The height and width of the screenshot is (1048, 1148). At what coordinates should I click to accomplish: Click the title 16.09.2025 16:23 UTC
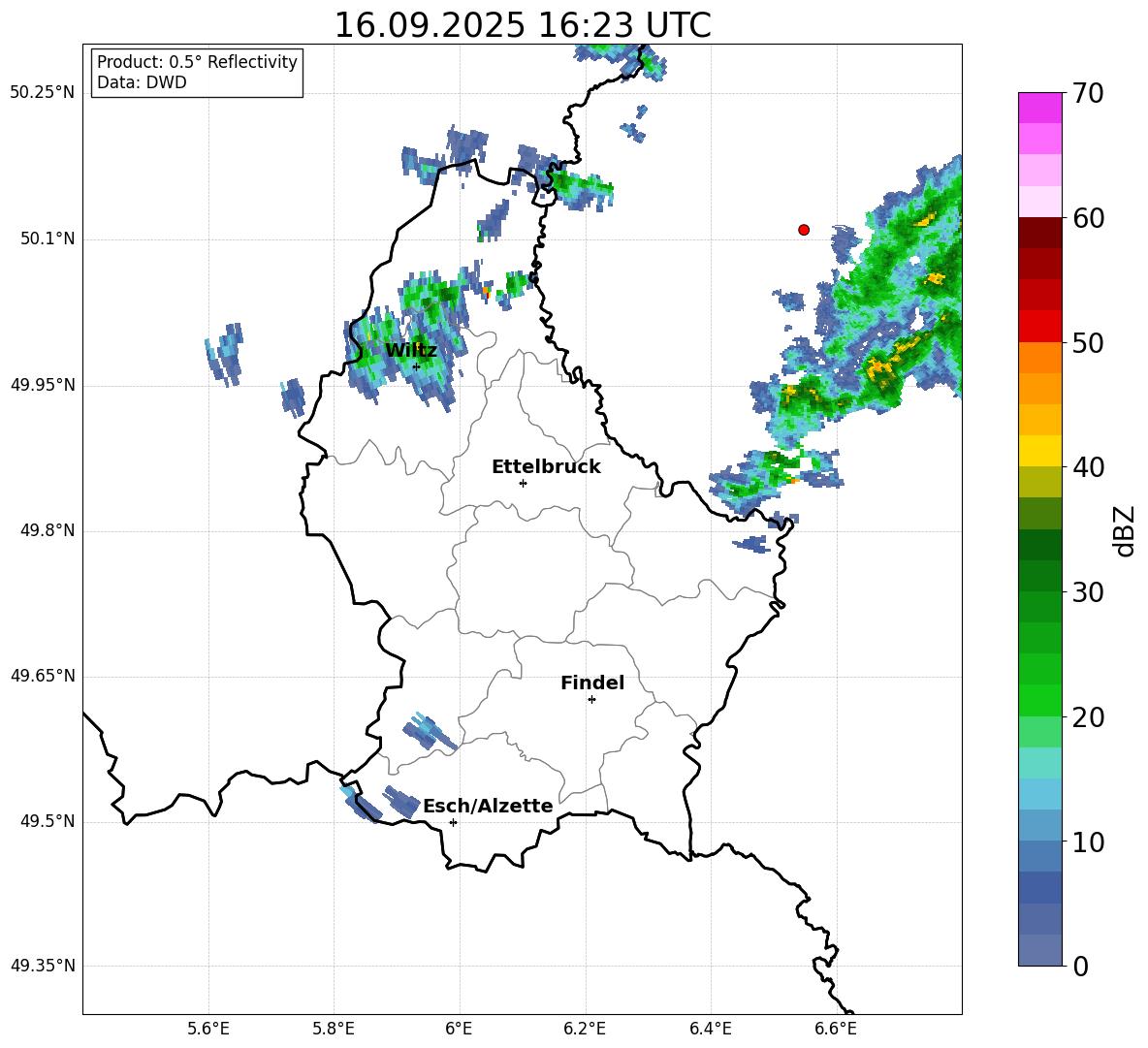tap(523, 25)
